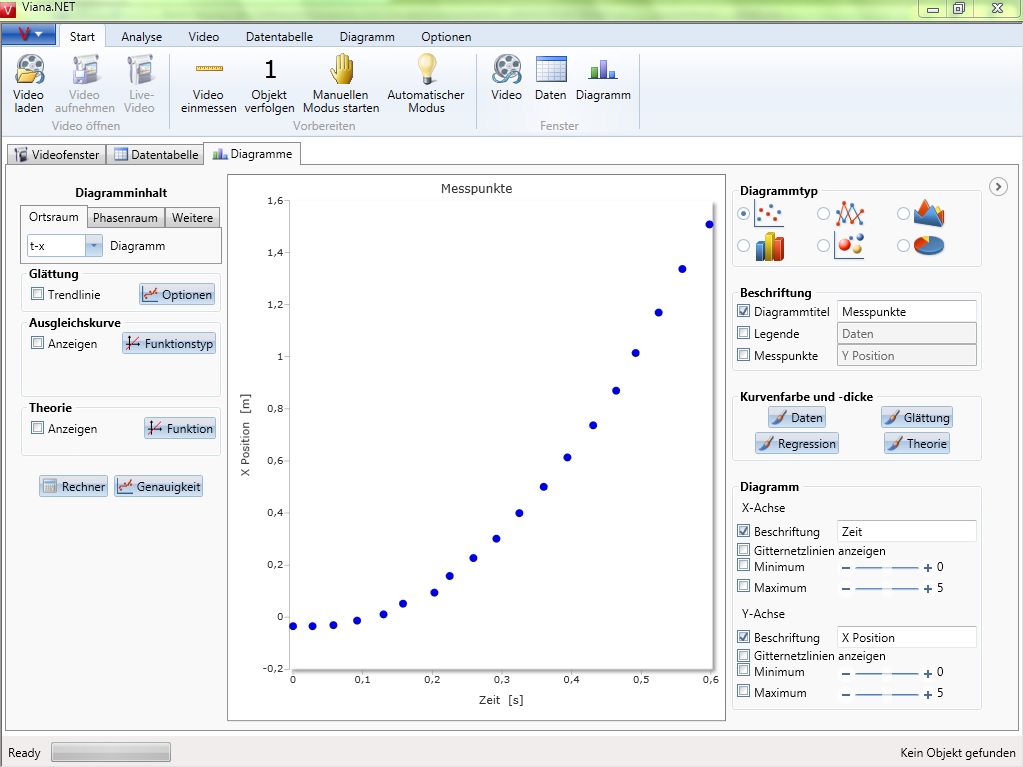This screenshot has height=767, width=1023.
Task: Open Video einmessen calibration tool
Action: (x=209, y=70)
